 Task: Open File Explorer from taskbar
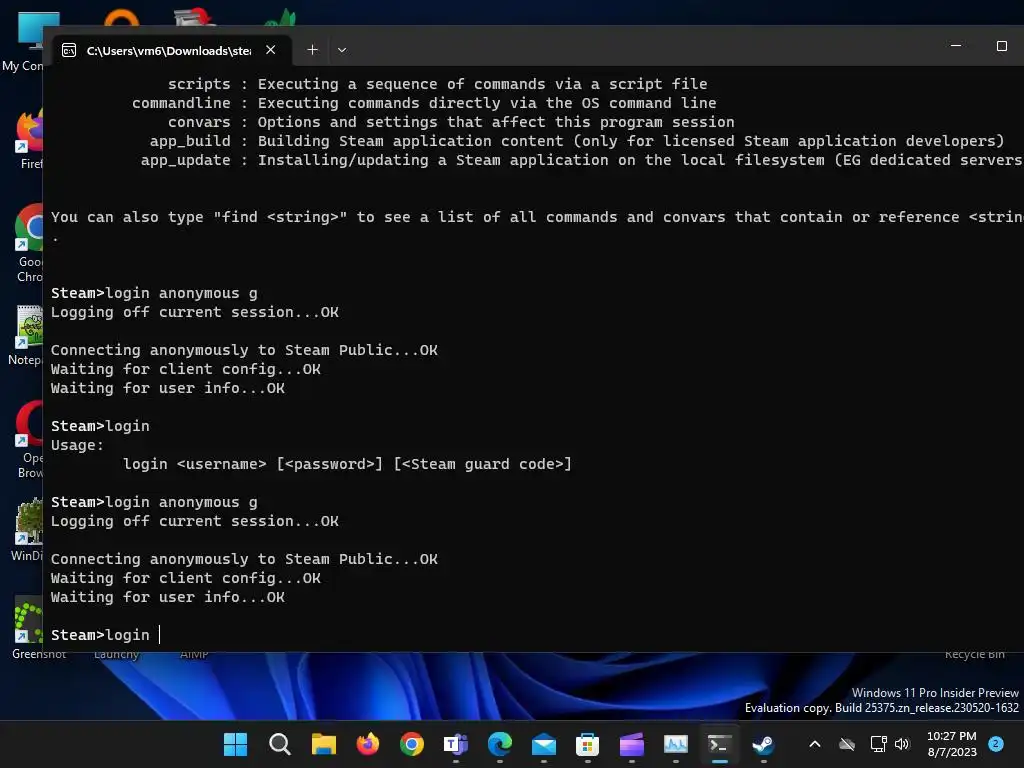(x=323, y=744)
